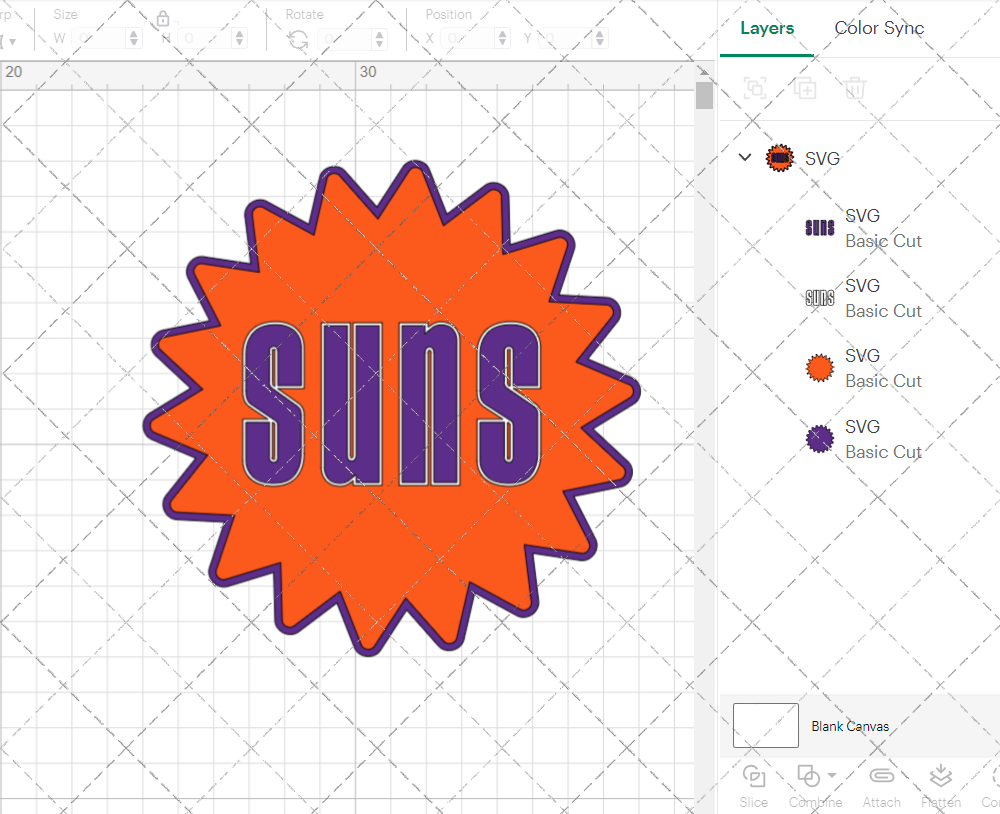Click the Rotate icon
The width and height of the screenshot is (1000, 814).
(298, 40)
